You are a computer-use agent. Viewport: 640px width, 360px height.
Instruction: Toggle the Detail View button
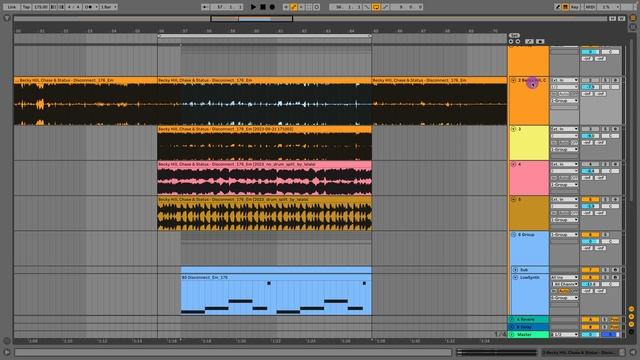coord(633,352)
